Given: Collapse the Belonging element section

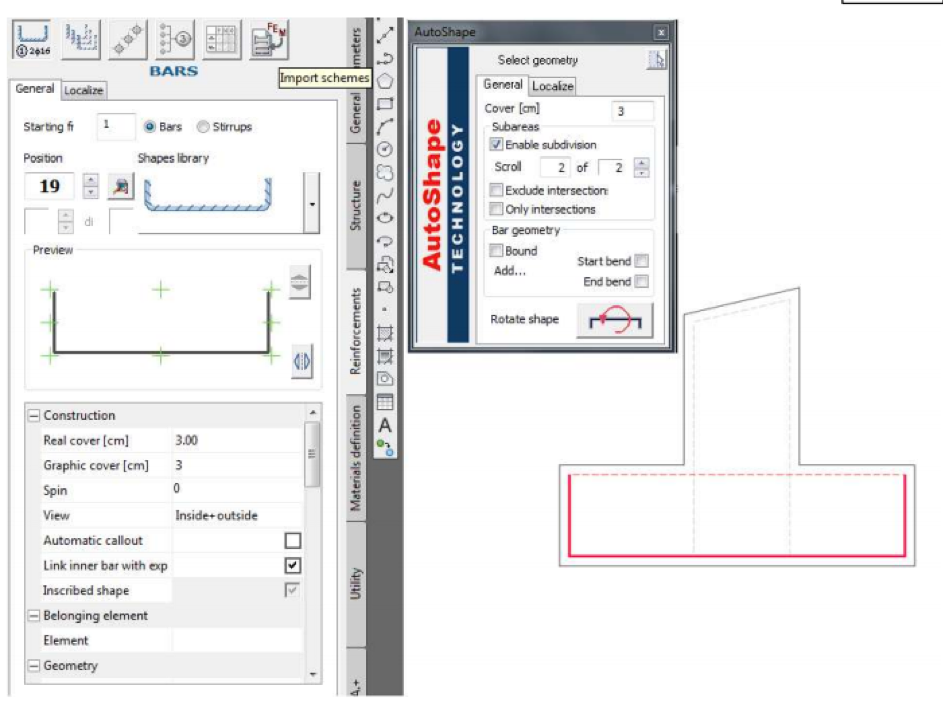Looking at the screenshot, I should coord(33,615).
